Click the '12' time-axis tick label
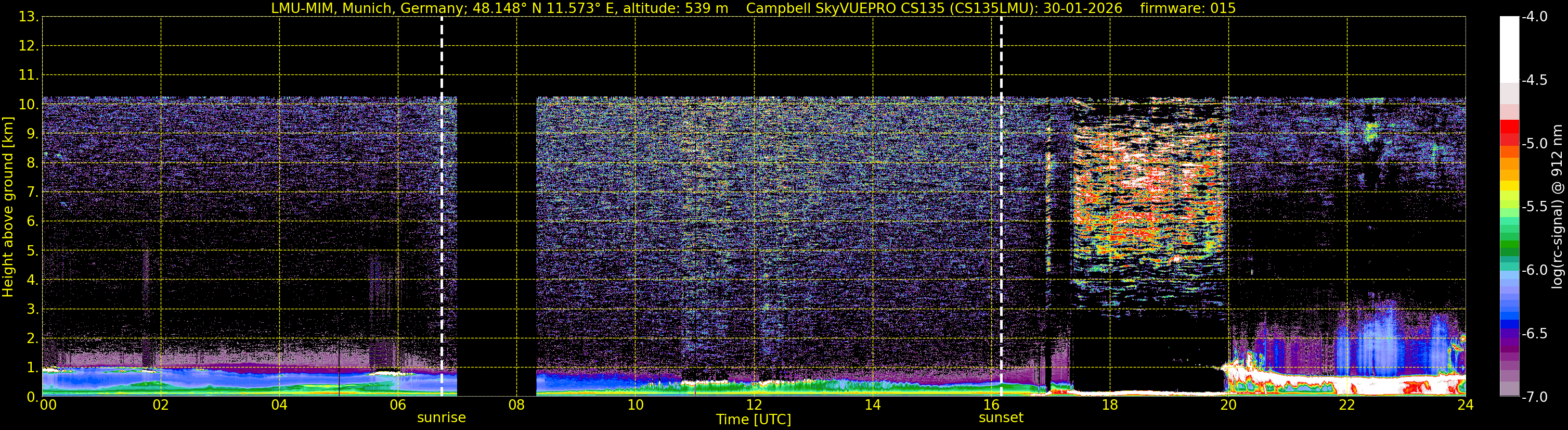 [754, 405]
